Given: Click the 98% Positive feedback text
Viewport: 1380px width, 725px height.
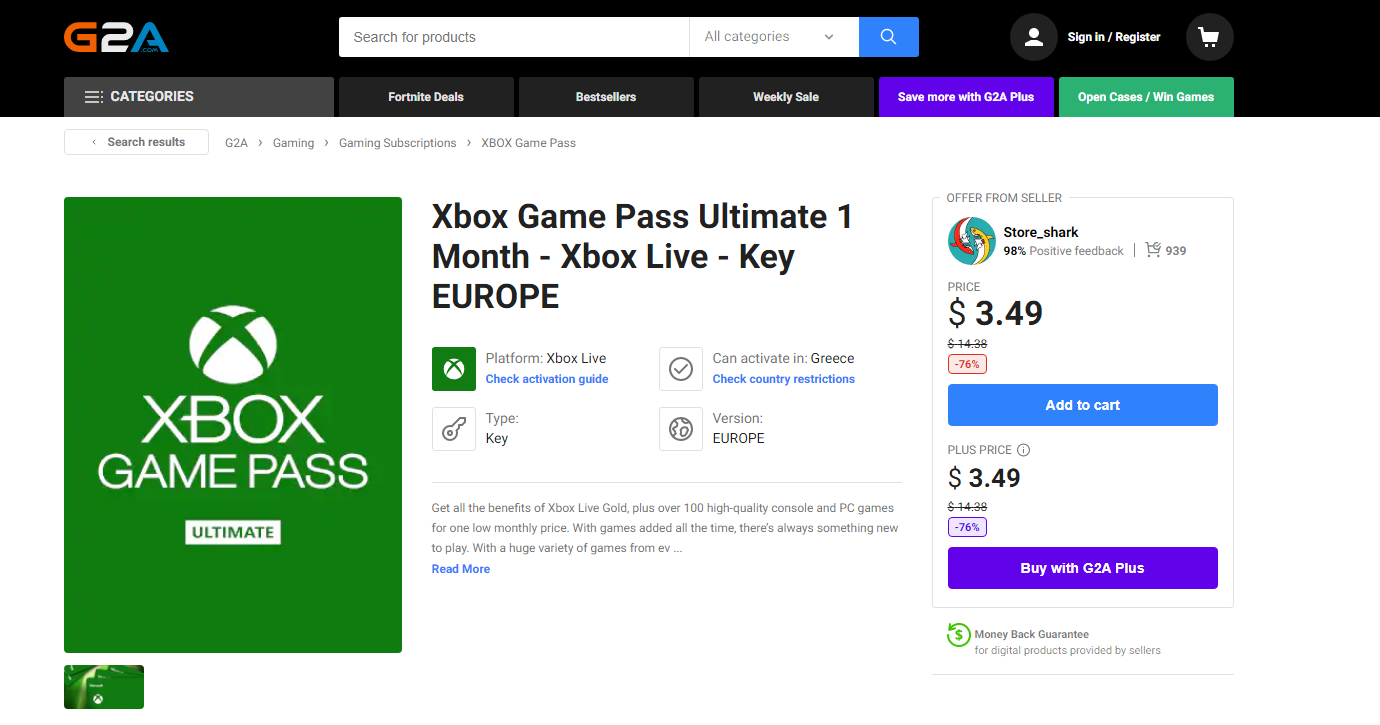Looking at the screenshot, I should pos(1063,251).
